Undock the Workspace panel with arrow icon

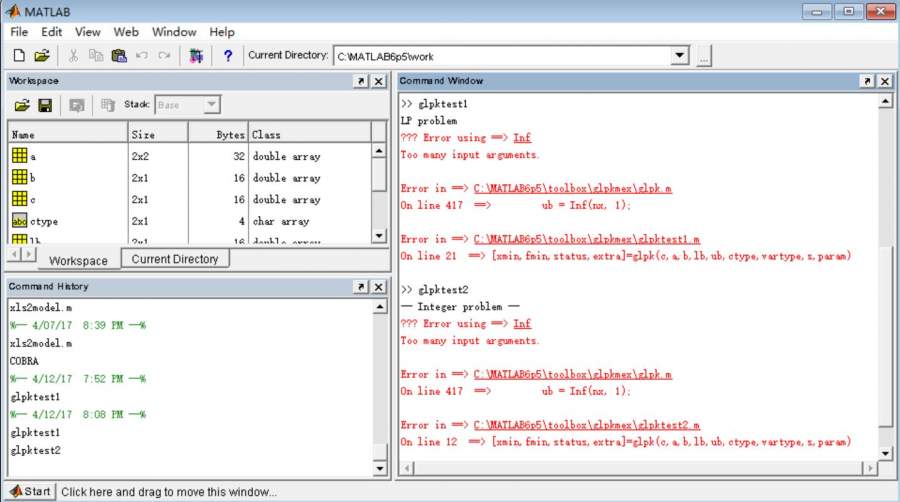click(360, 81)
